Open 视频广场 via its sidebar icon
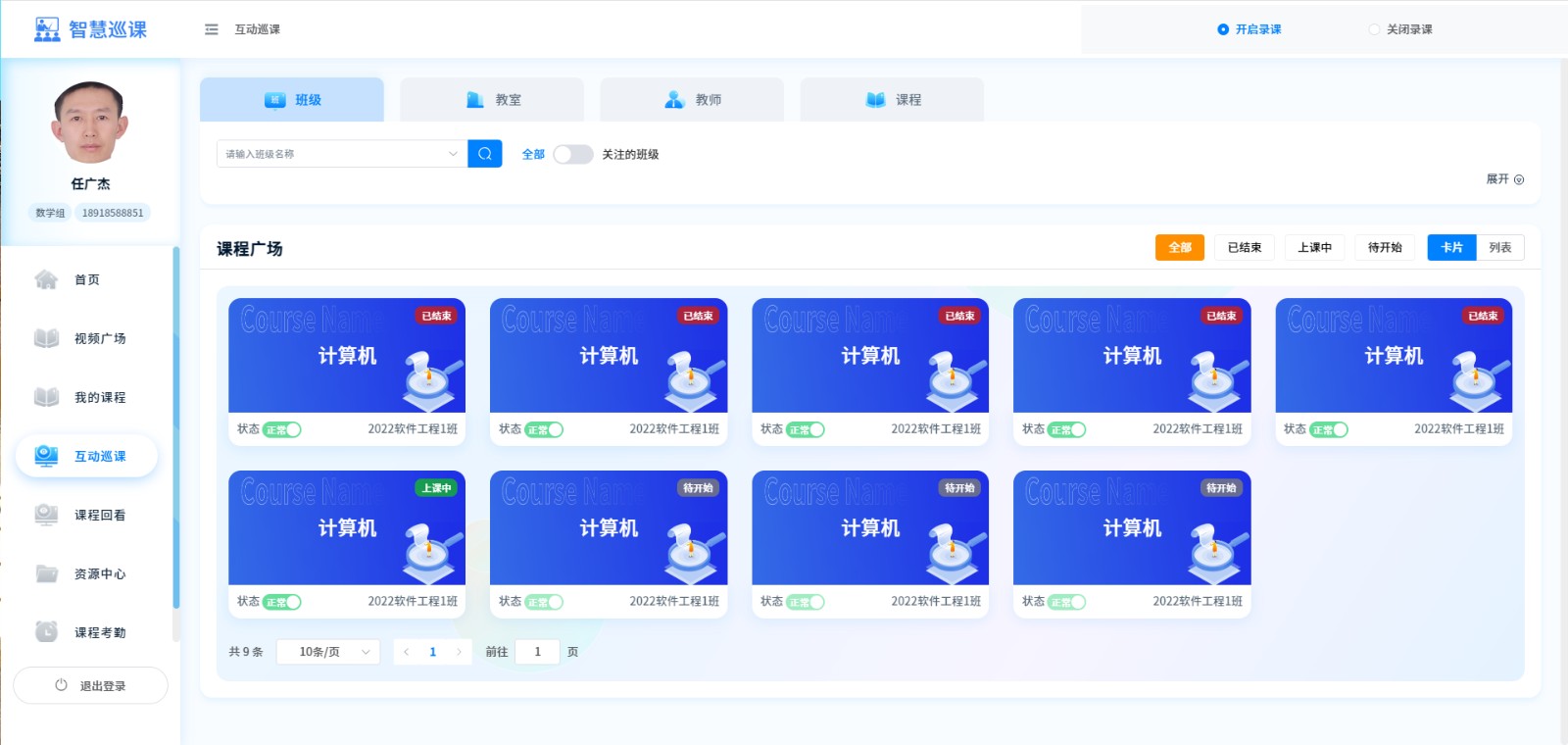 [46, 338]
